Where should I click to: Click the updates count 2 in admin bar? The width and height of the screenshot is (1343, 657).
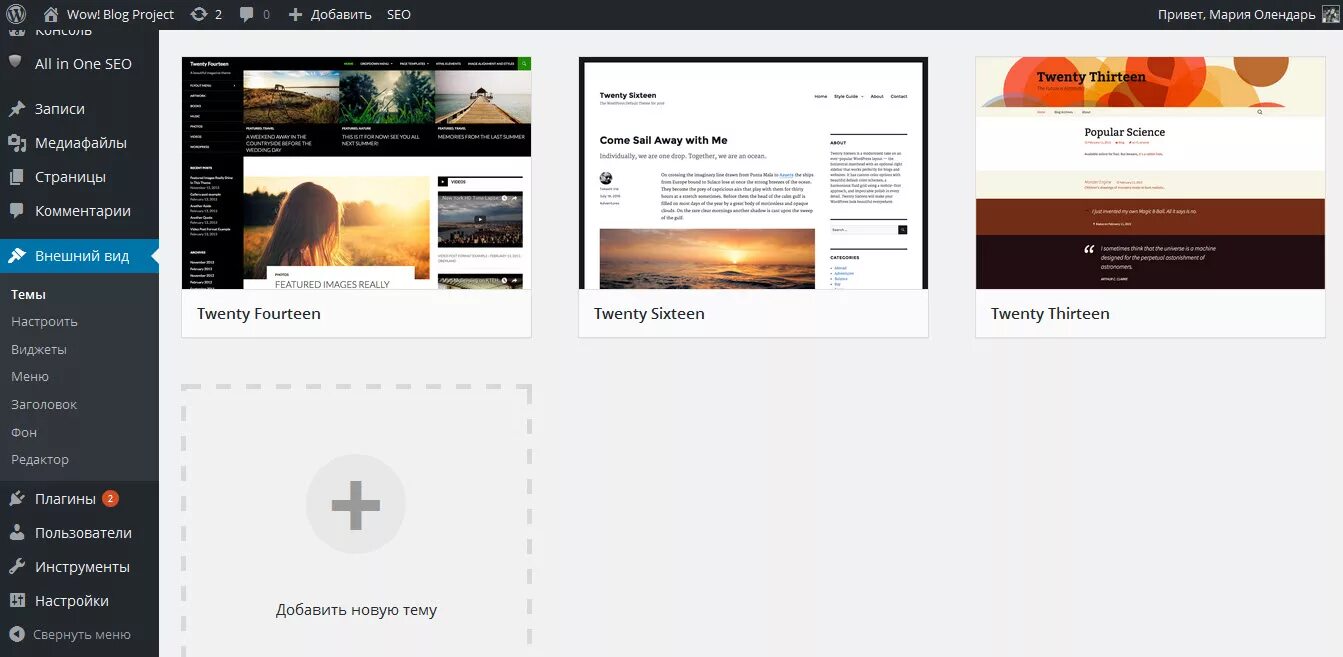pos(218,14)
